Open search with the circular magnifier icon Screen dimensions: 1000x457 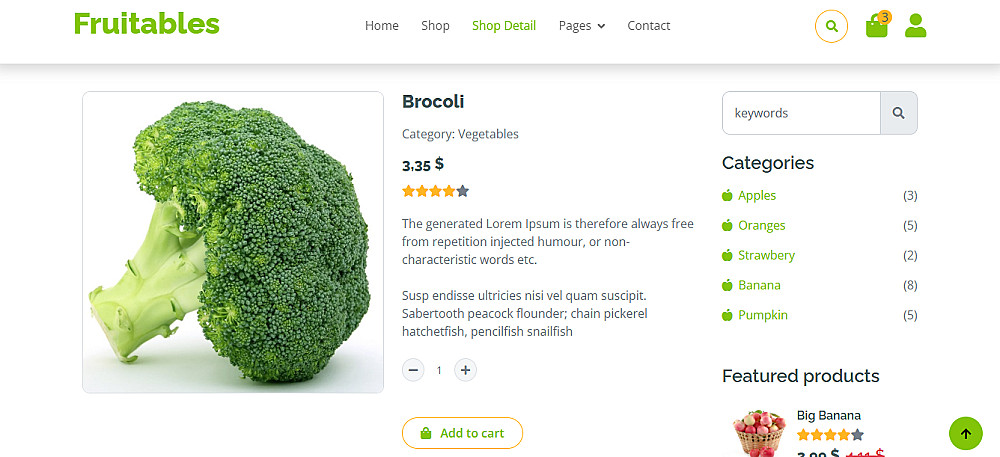click(831, 26)
